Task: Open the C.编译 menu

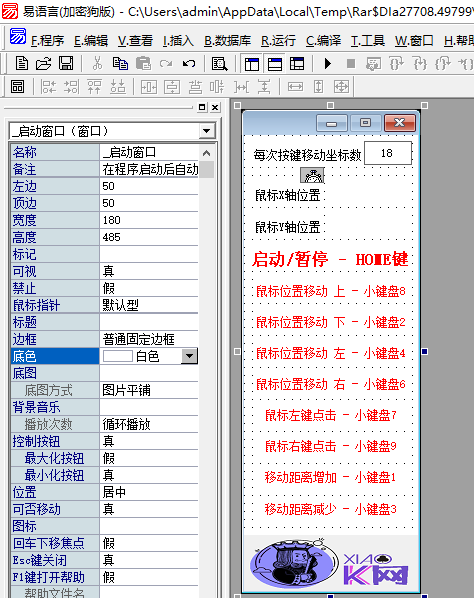Action: pos(323,40)
